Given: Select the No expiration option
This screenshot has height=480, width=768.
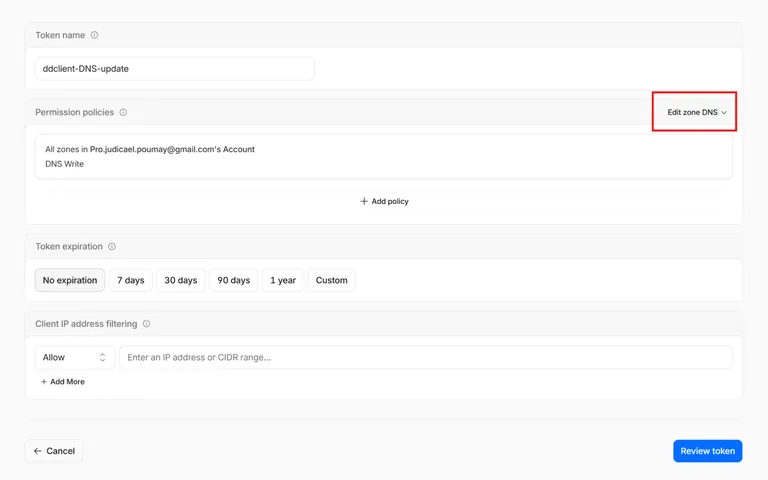Looking at the screenshot, I should 70,280.
